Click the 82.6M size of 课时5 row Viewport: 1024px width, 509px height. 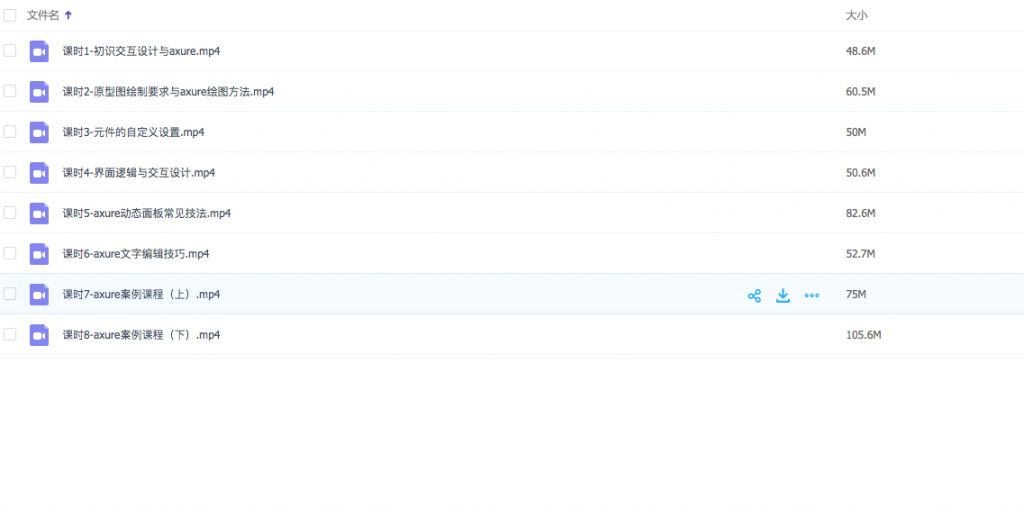click(x=860, y=213)
